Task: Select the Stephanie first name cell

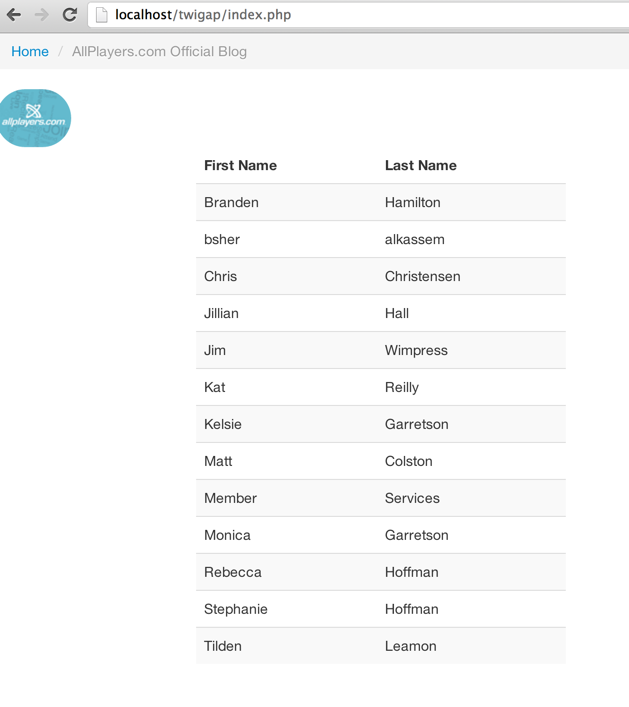Action: [235, 609]
